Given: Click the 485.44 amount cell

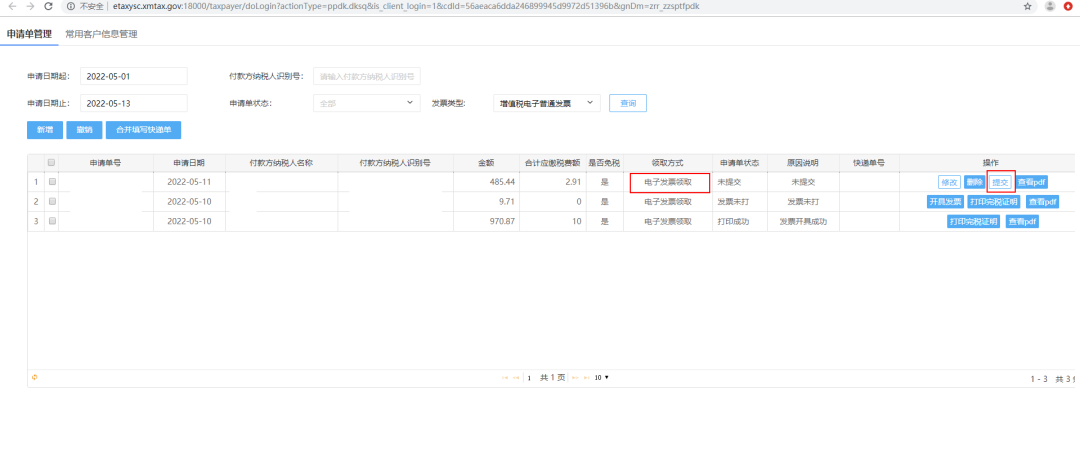Looking at the screenshot, I should 486,182.
